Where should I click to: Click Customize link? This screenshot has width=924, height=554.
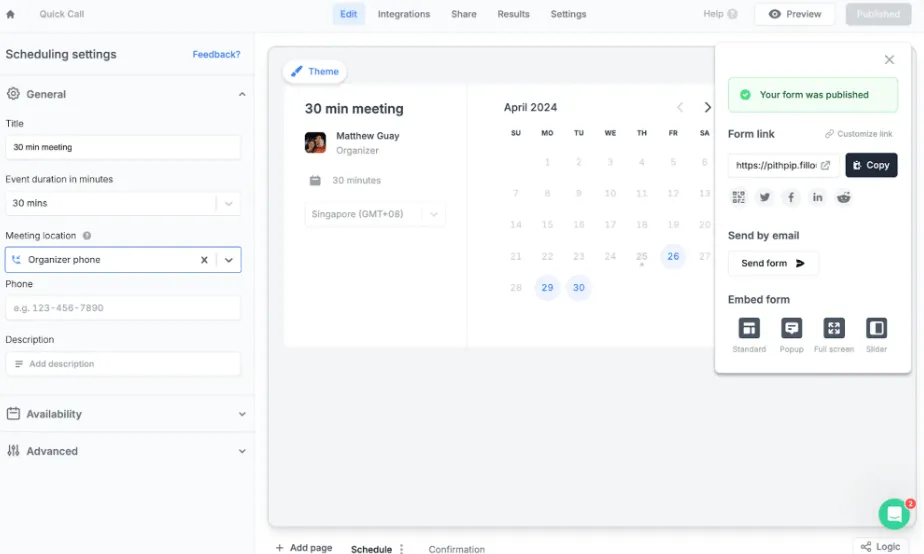coord(859,134)
